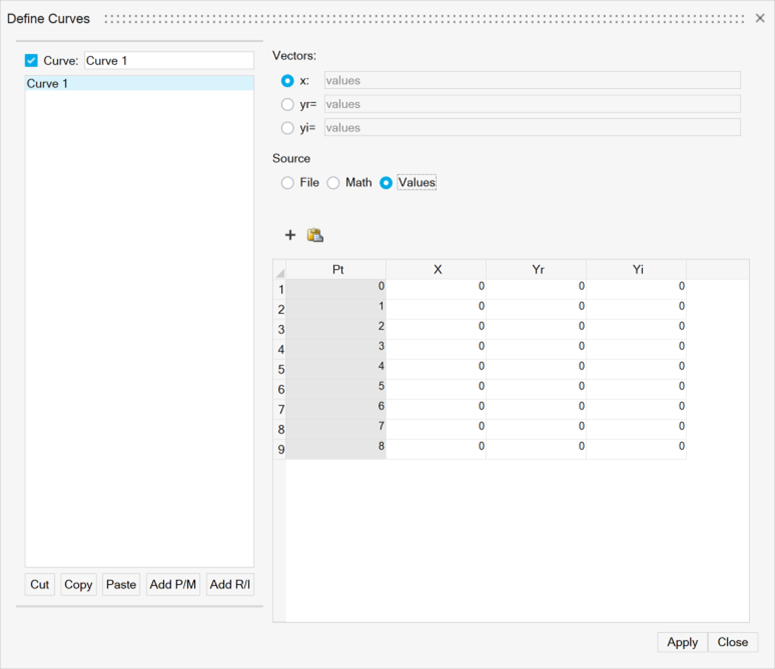Select the yi= vector radio button
Screen dimensions: 775x669
[288, 128]
